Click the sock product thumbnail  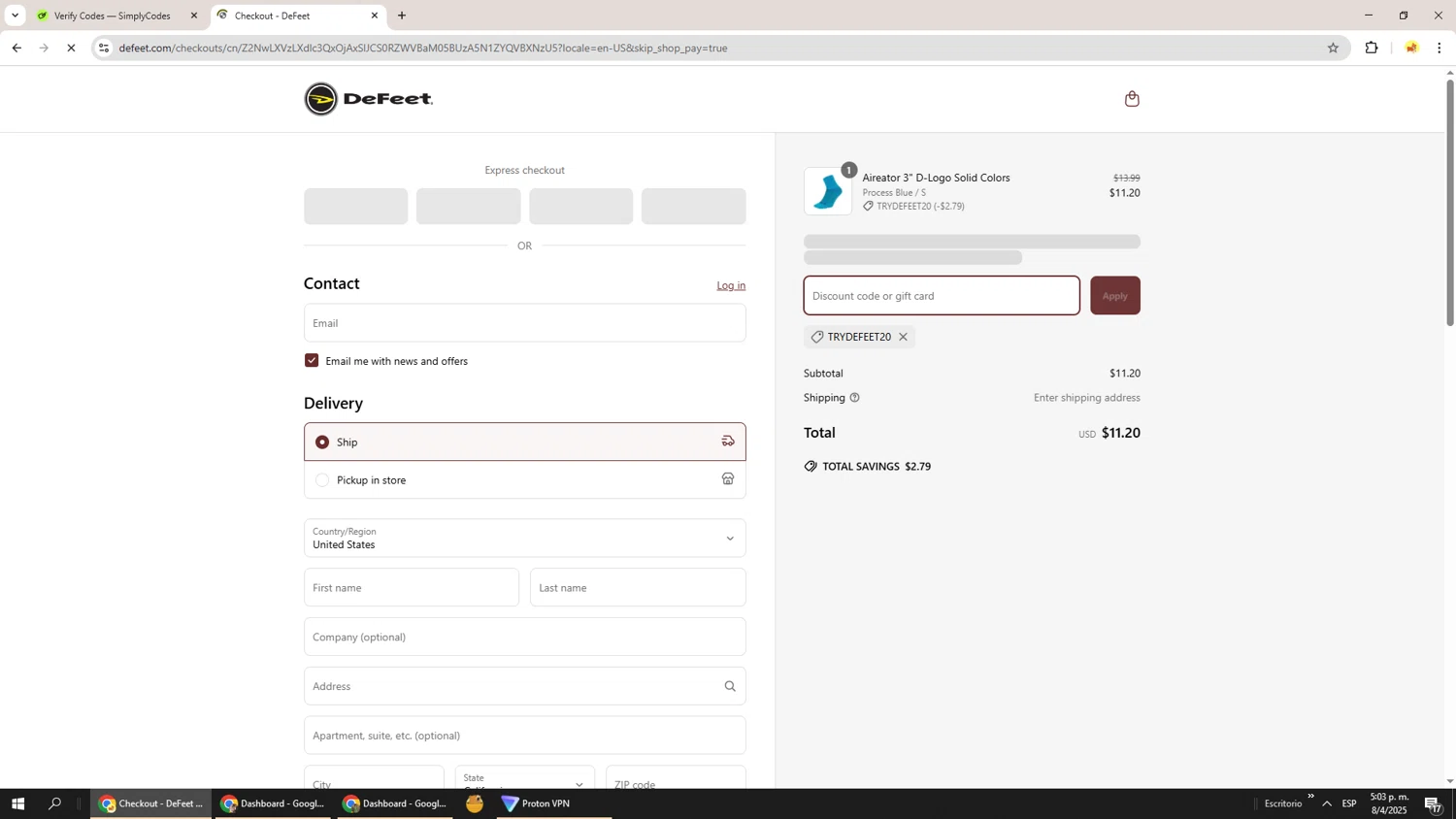828,191
